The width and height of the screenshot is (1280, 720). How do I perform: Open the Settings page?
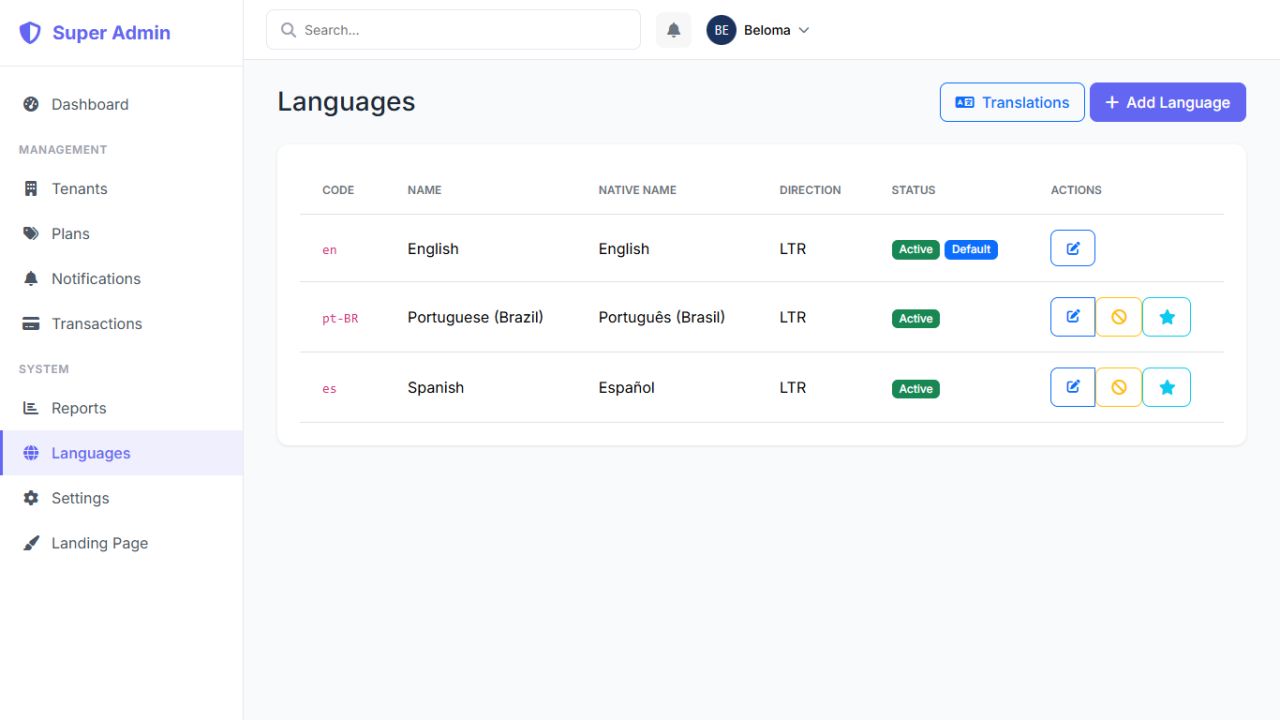80,498
